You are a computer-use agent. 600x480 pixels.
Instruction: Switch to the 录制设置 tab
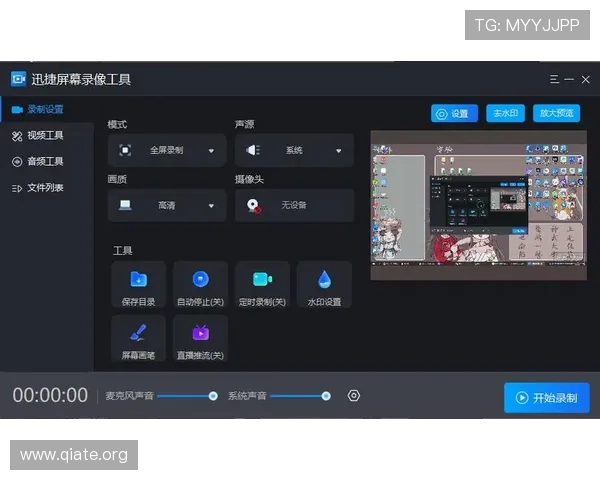(x=47, y=109)
